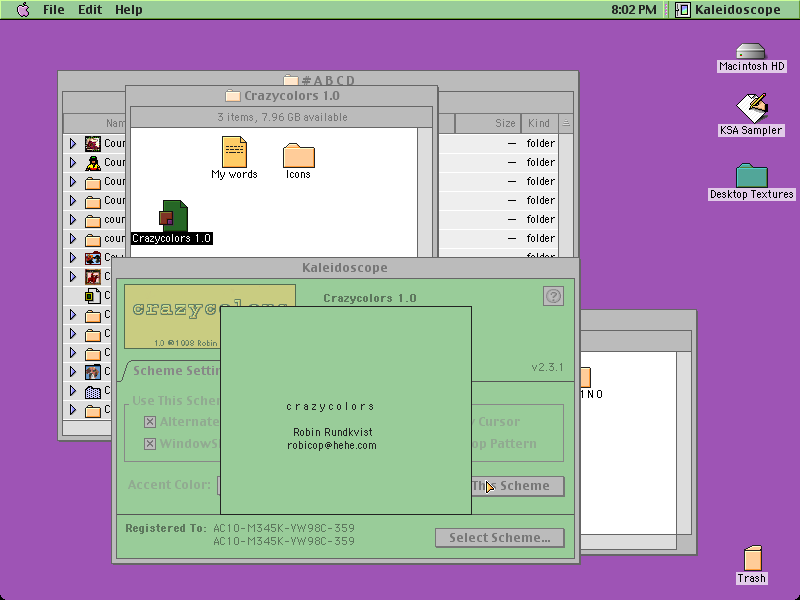The image size is (800, 600).
Task: Click the vertical scrollbar of Crazycolors 1.0 window
Action: point(424,192)
